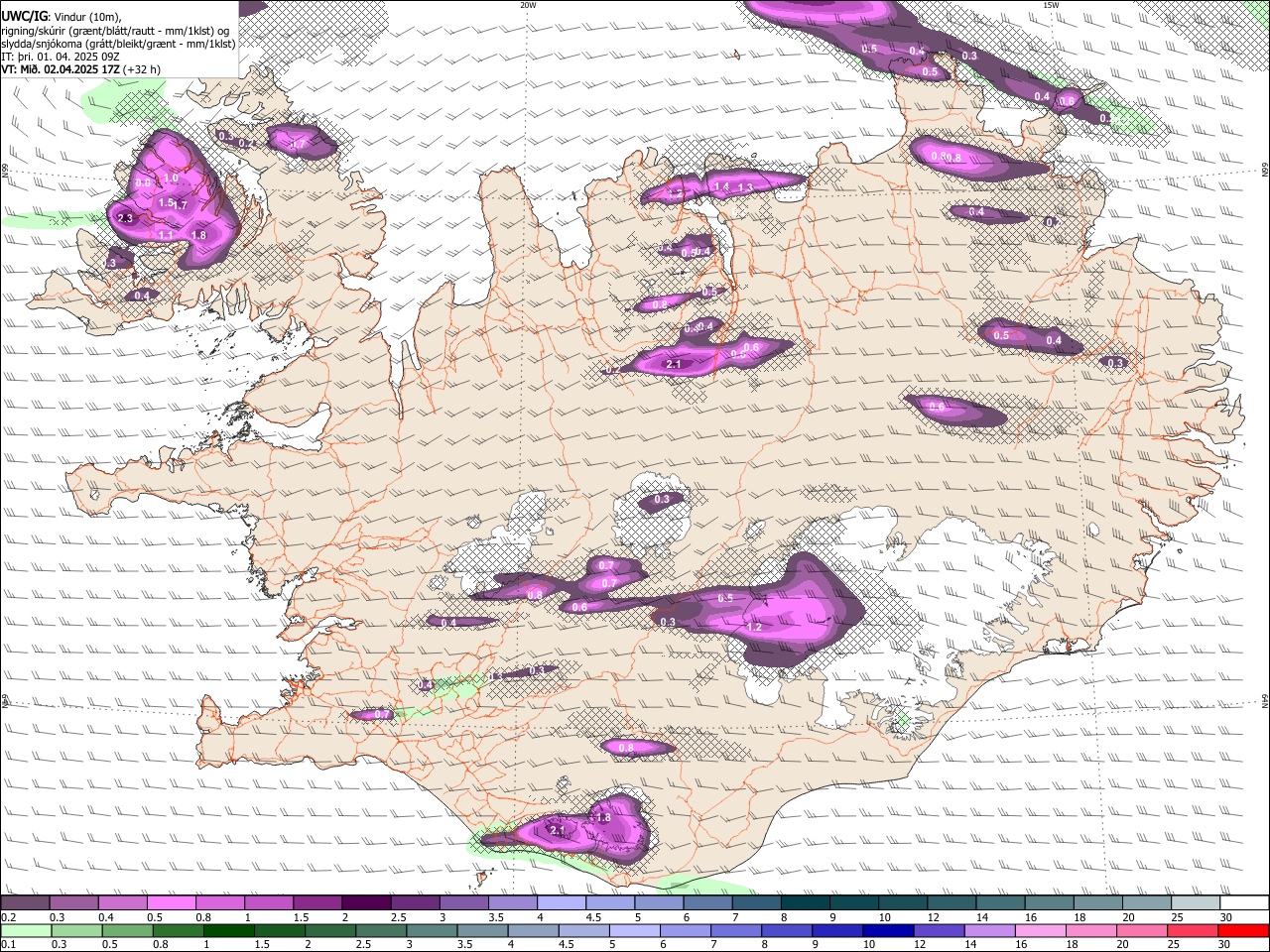Click the '1.3' snowfall value on the north coast
1270x952 pixels.
tap(745, 187)
